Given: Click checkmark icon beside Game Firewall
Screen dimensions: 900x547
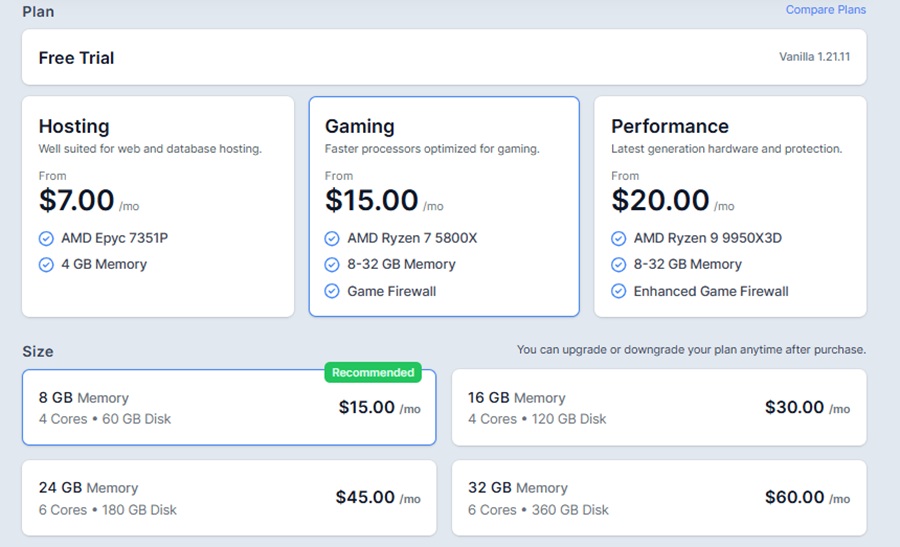Looking at the screenshot, I should (332, 292).
